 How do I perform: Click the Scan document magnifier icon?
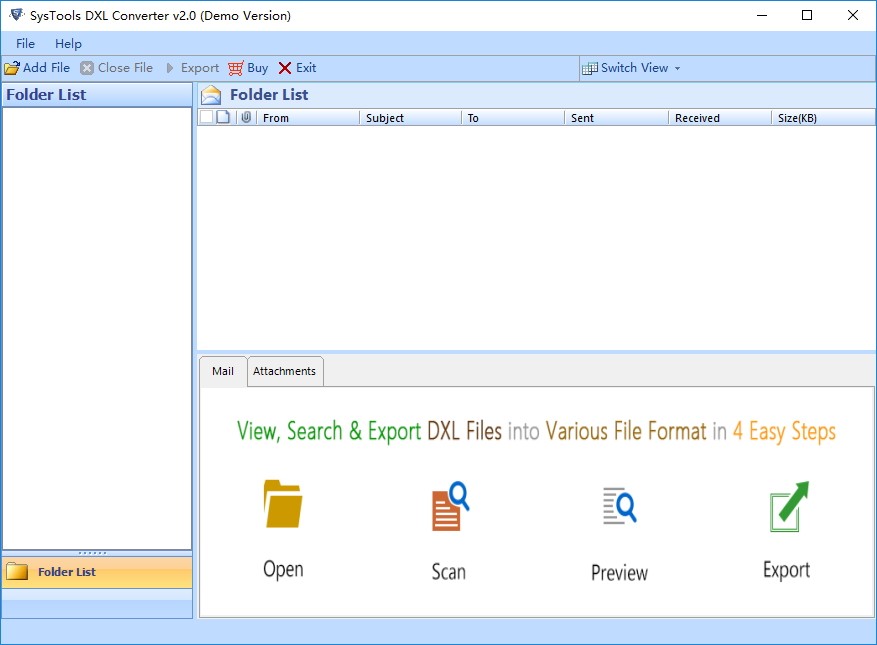(x=450, y=506)
